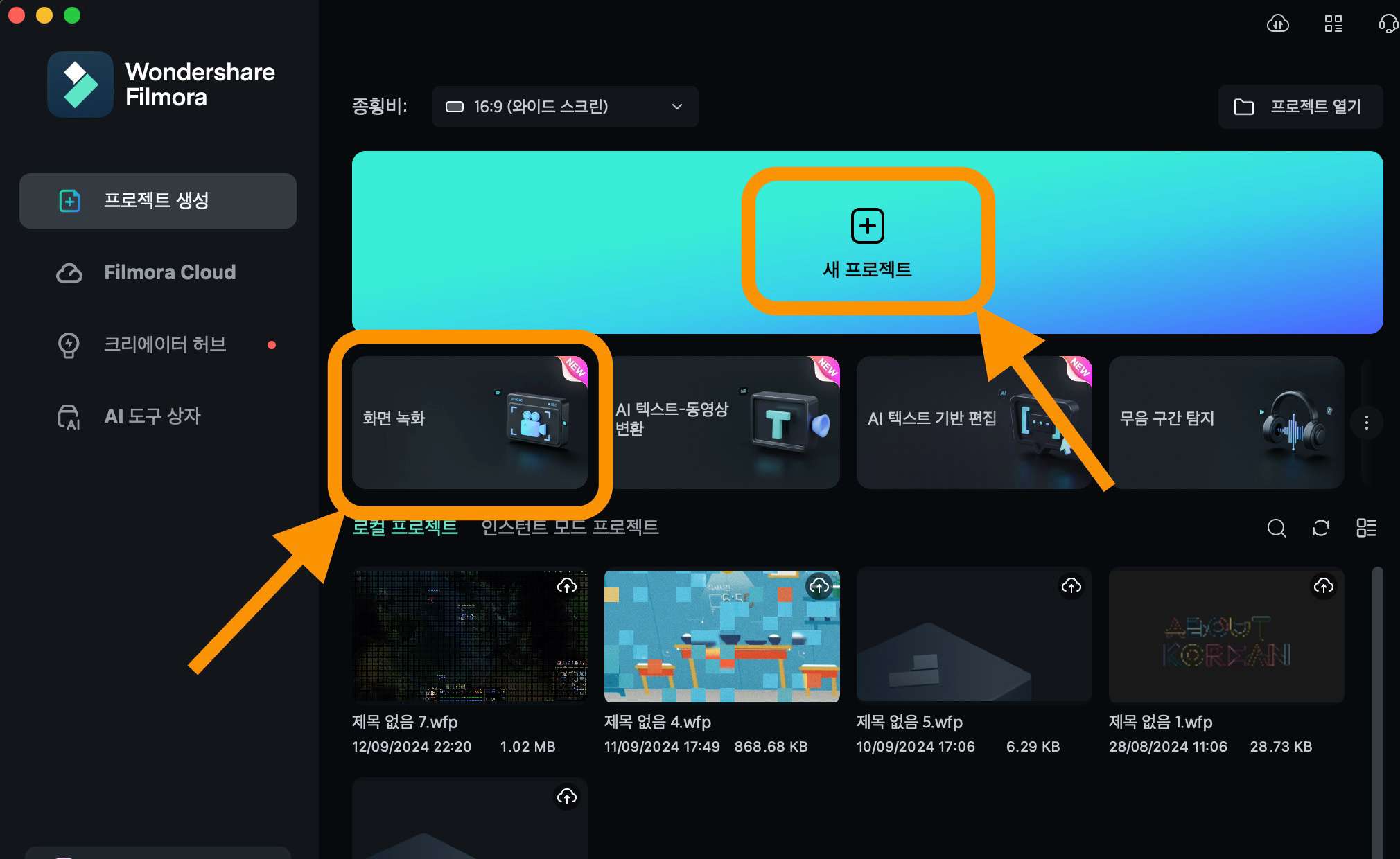Open the 제목 없음 1.wfp project thumbnail
The height and width of the screenshot is (859, 1400).
pos(1227,636)
